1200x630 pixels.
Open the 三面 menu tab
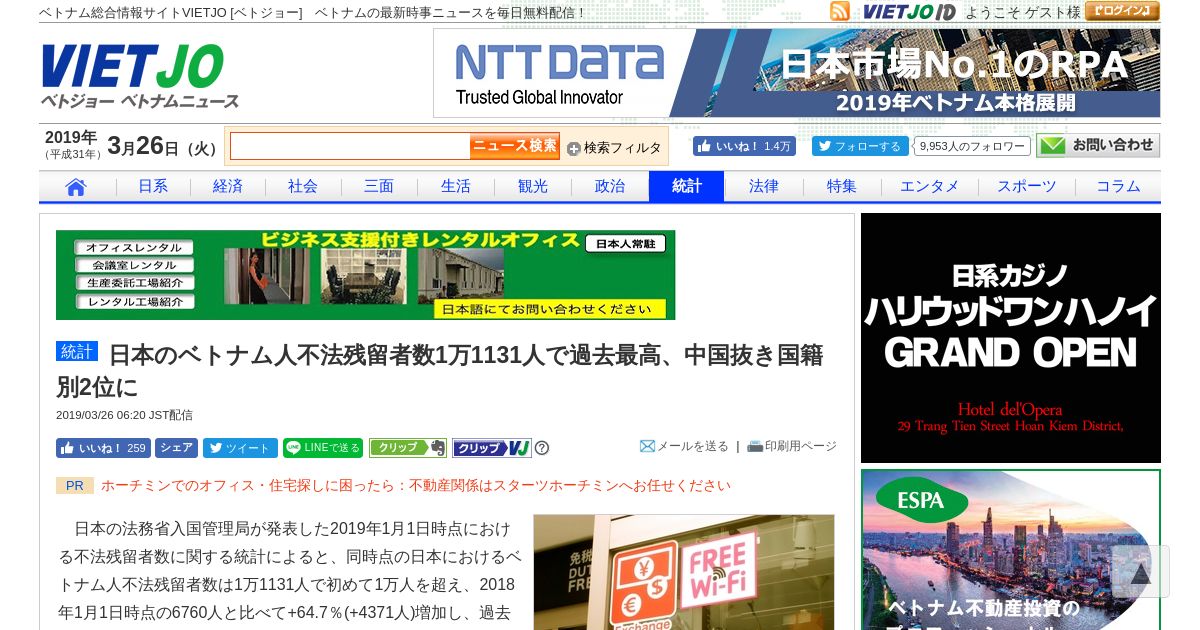click(x=379, y=186)
